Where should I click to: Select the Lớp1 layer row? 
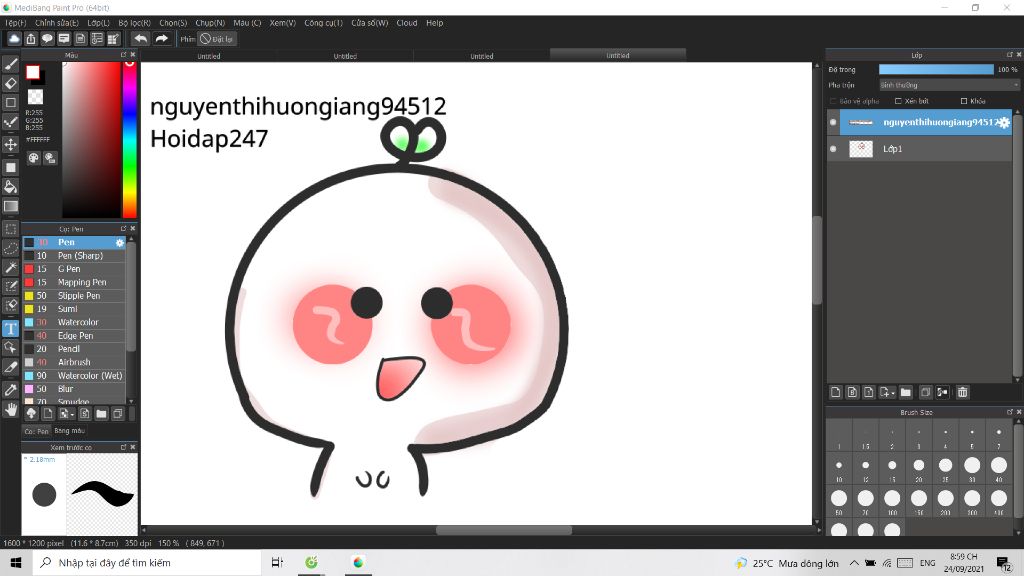(x=920, y=149)
